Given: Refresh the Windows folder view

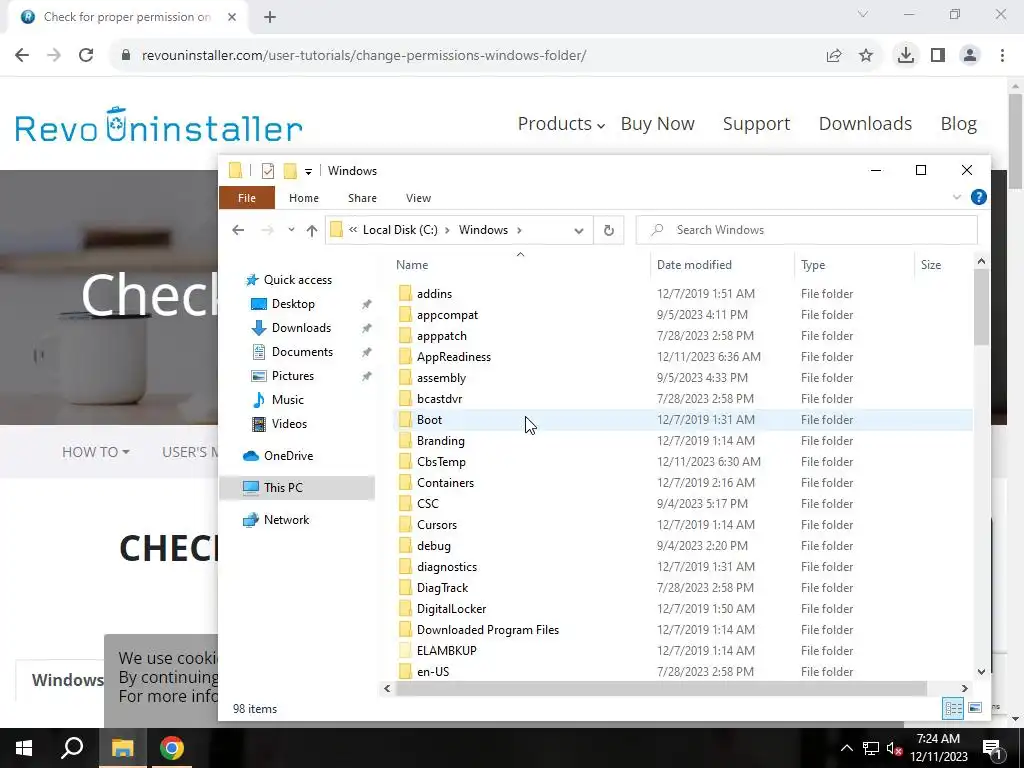Looking at the screenshot, I should 609,230.
